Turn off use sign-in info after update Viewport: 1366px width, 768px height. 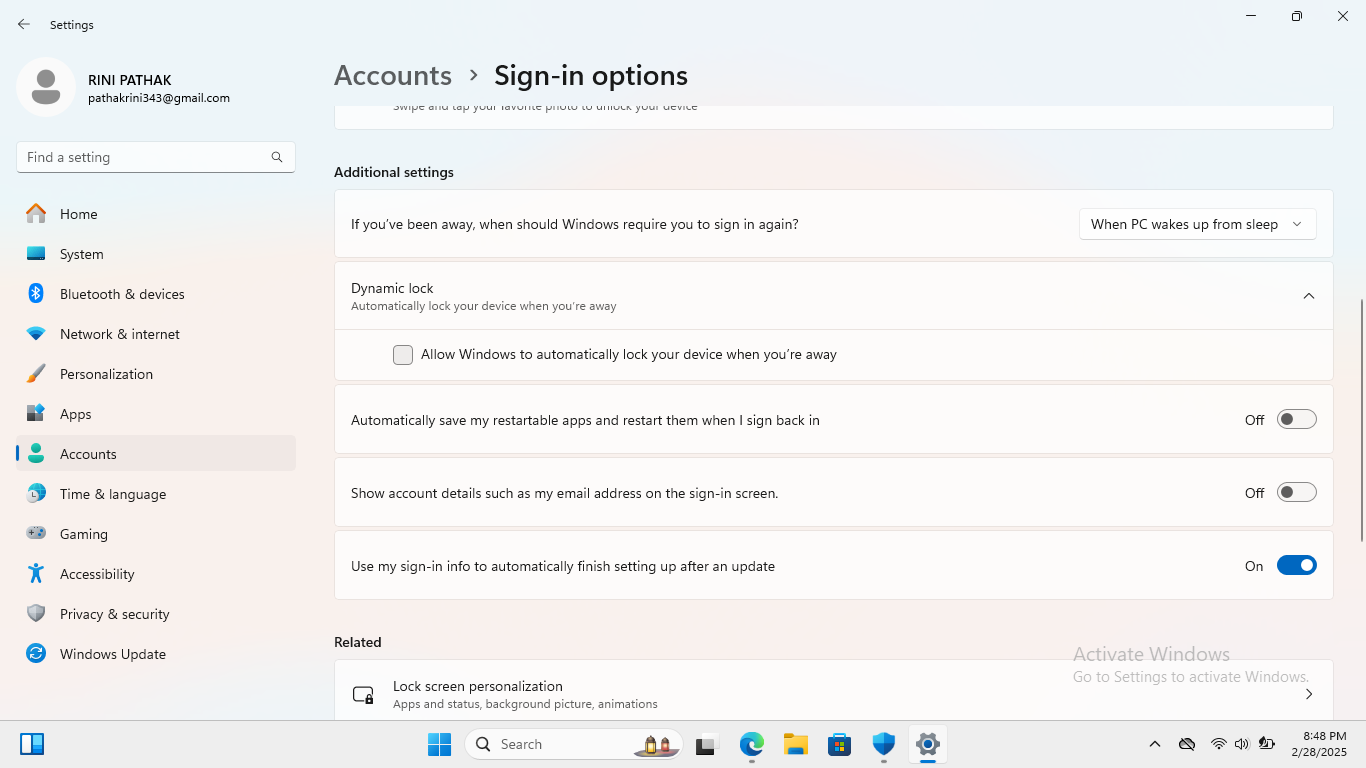pos(1297,566)
